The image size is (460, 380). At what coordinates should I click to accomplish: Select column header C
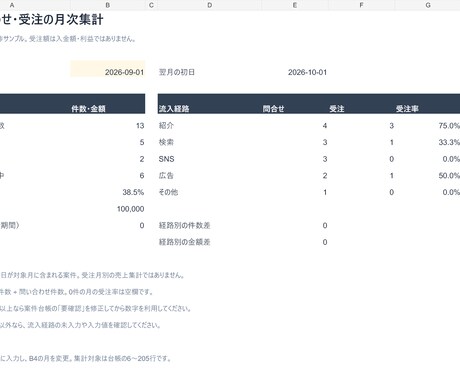coord(151,5)
